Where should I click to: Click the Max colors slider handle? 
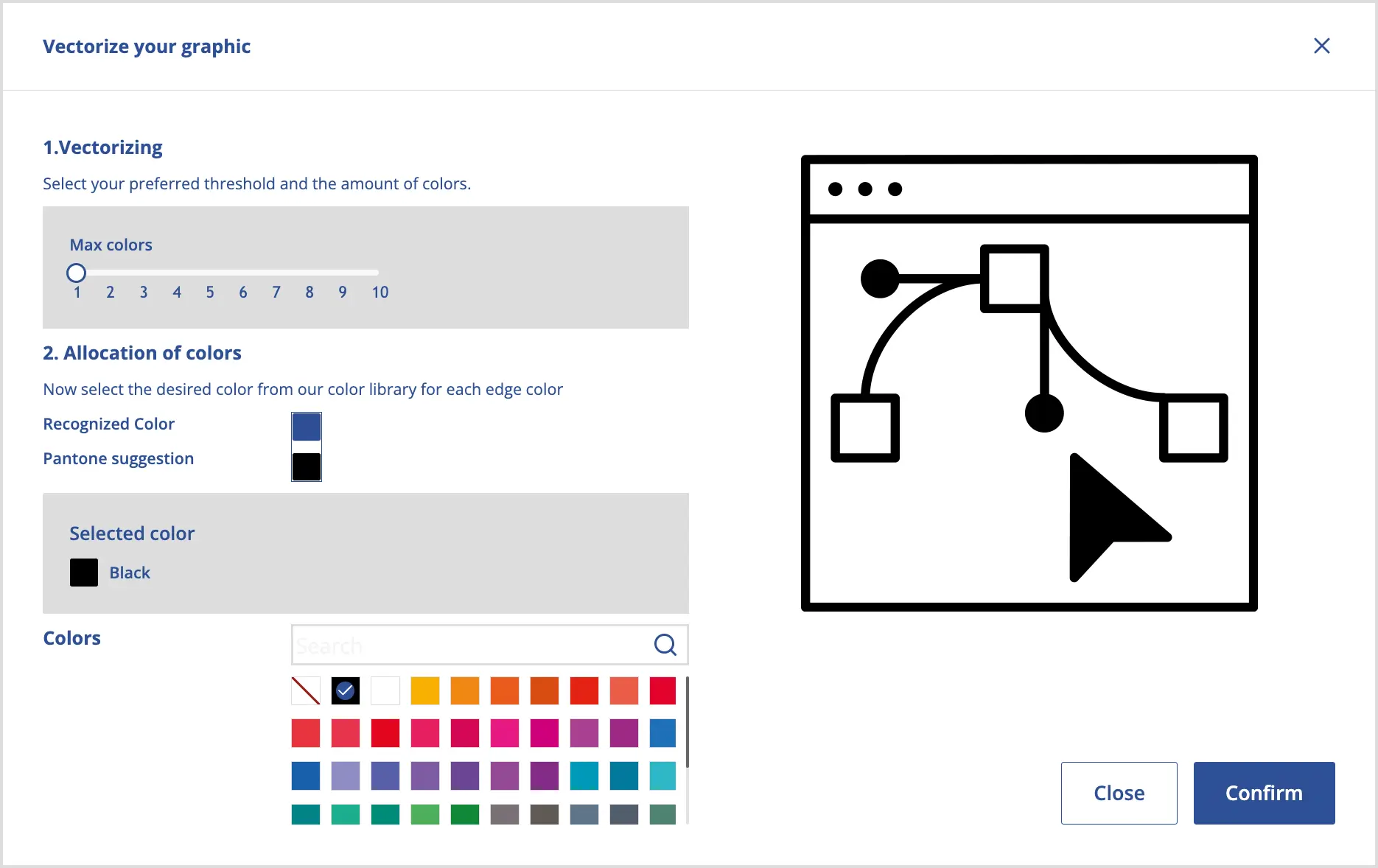click(76, 273)
